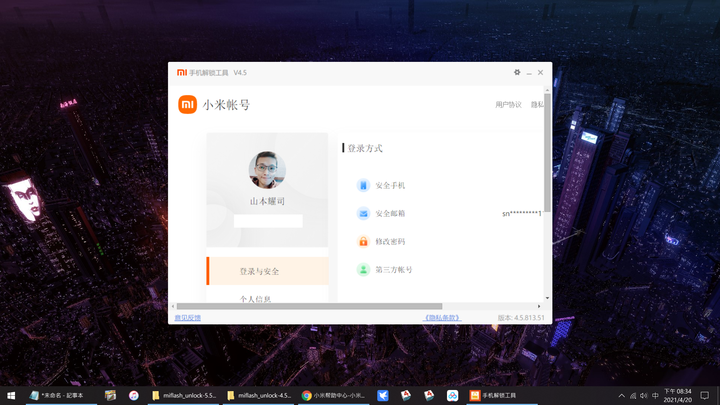Viewport: 720px width, 405px height.
Task: Click 第三方帐号 label
Action: pyautogui.click(x=394, y=270)
